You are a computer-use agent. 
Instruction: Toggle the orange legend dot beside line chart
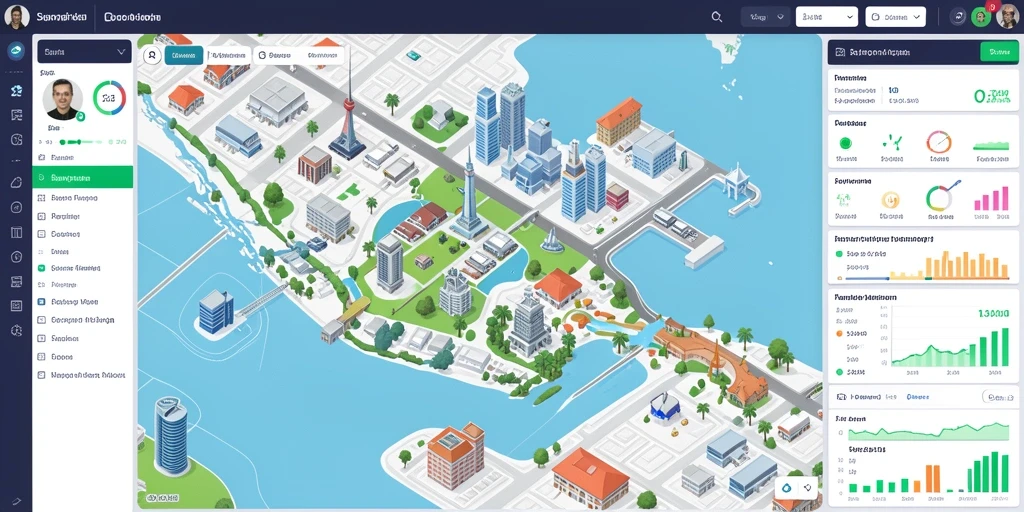point(839,333)
